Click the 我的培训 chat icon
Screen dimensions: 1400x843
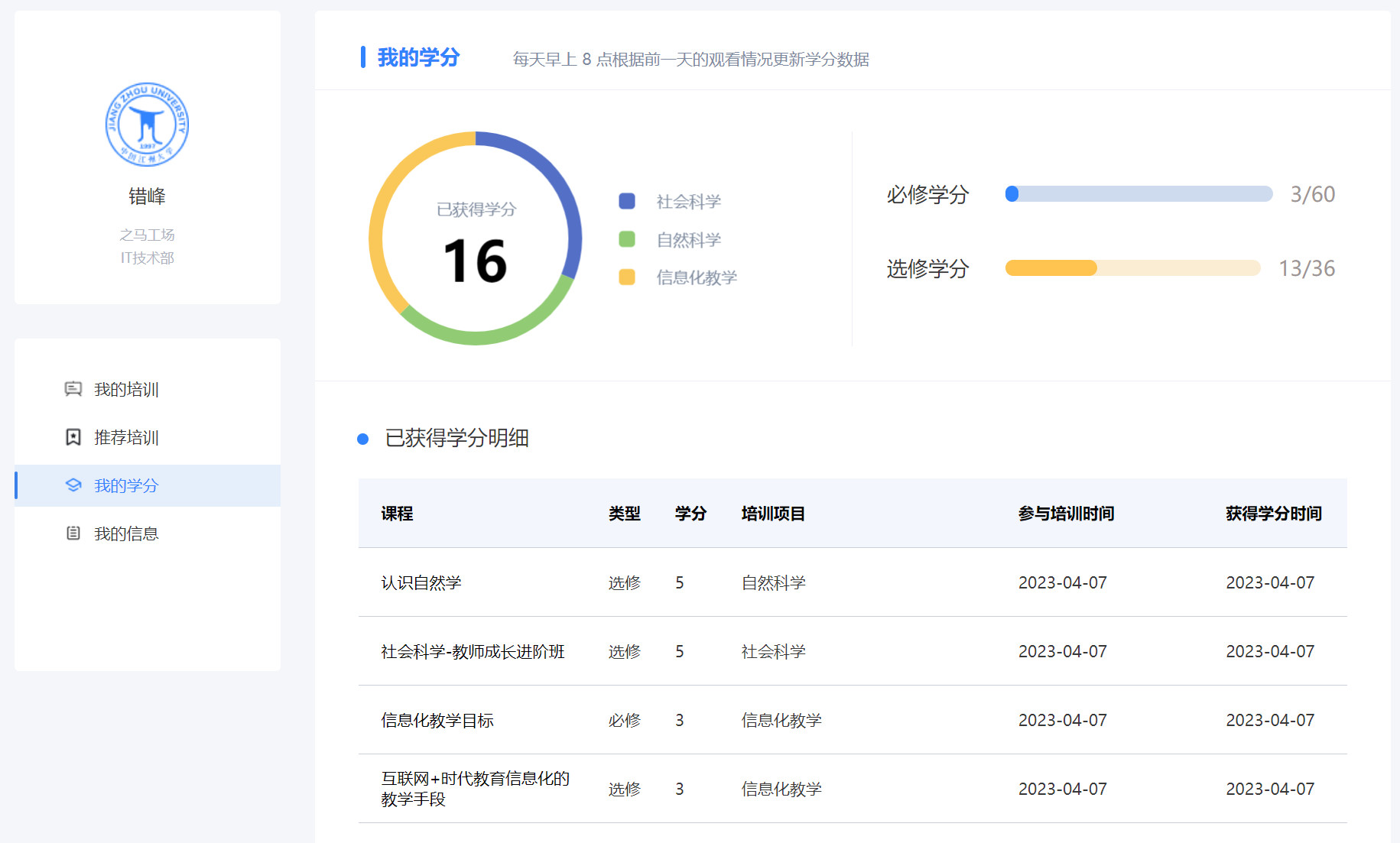point(73,389)
